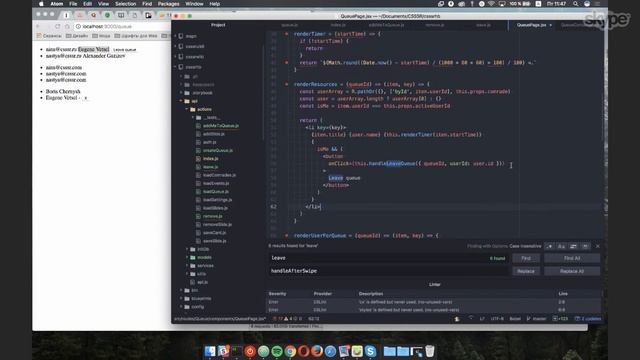640x360 pixels.
Task: Open Firefox from the Dock
Action: [x=317, y=351]
